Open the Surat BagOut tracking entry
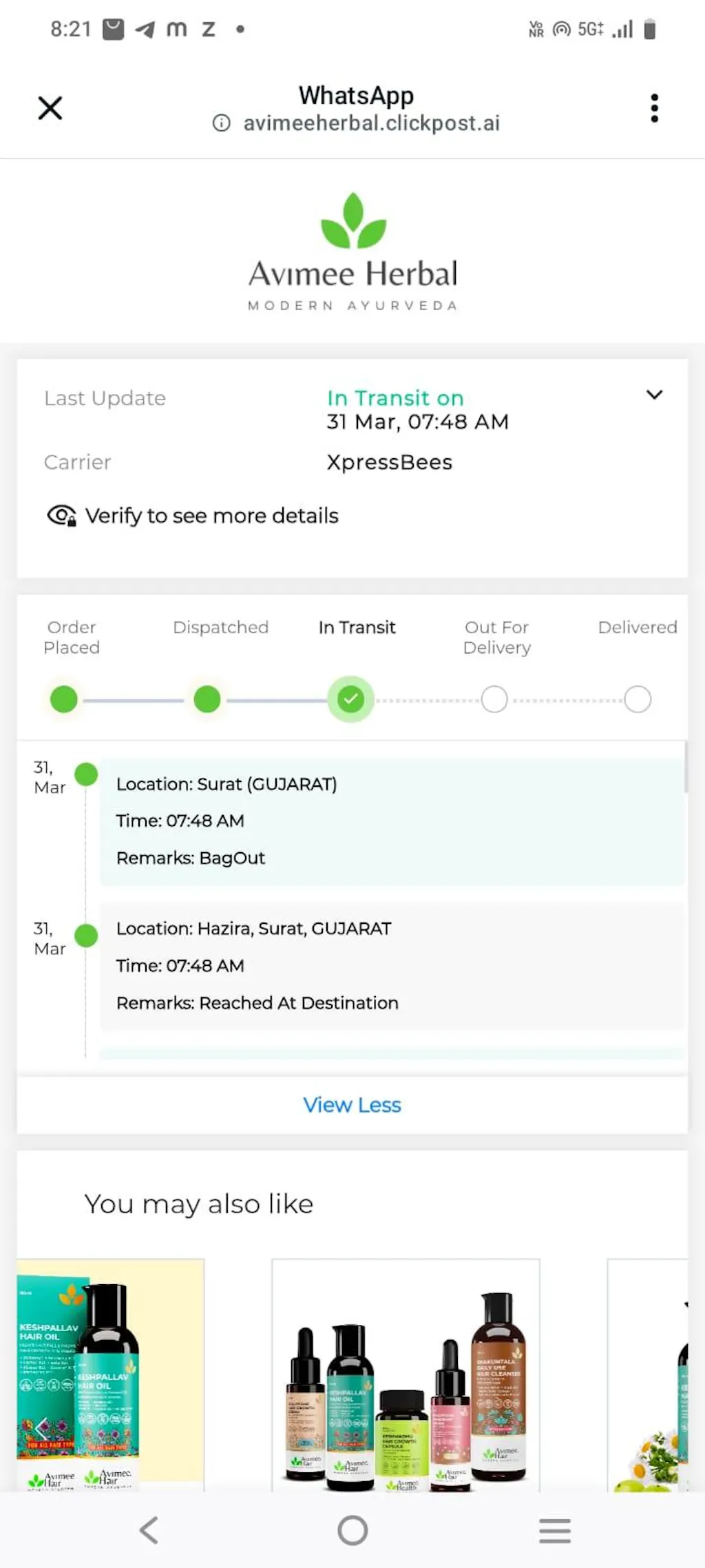The image size is (705, 1568). pyautogui.click(x=392, y=821)
